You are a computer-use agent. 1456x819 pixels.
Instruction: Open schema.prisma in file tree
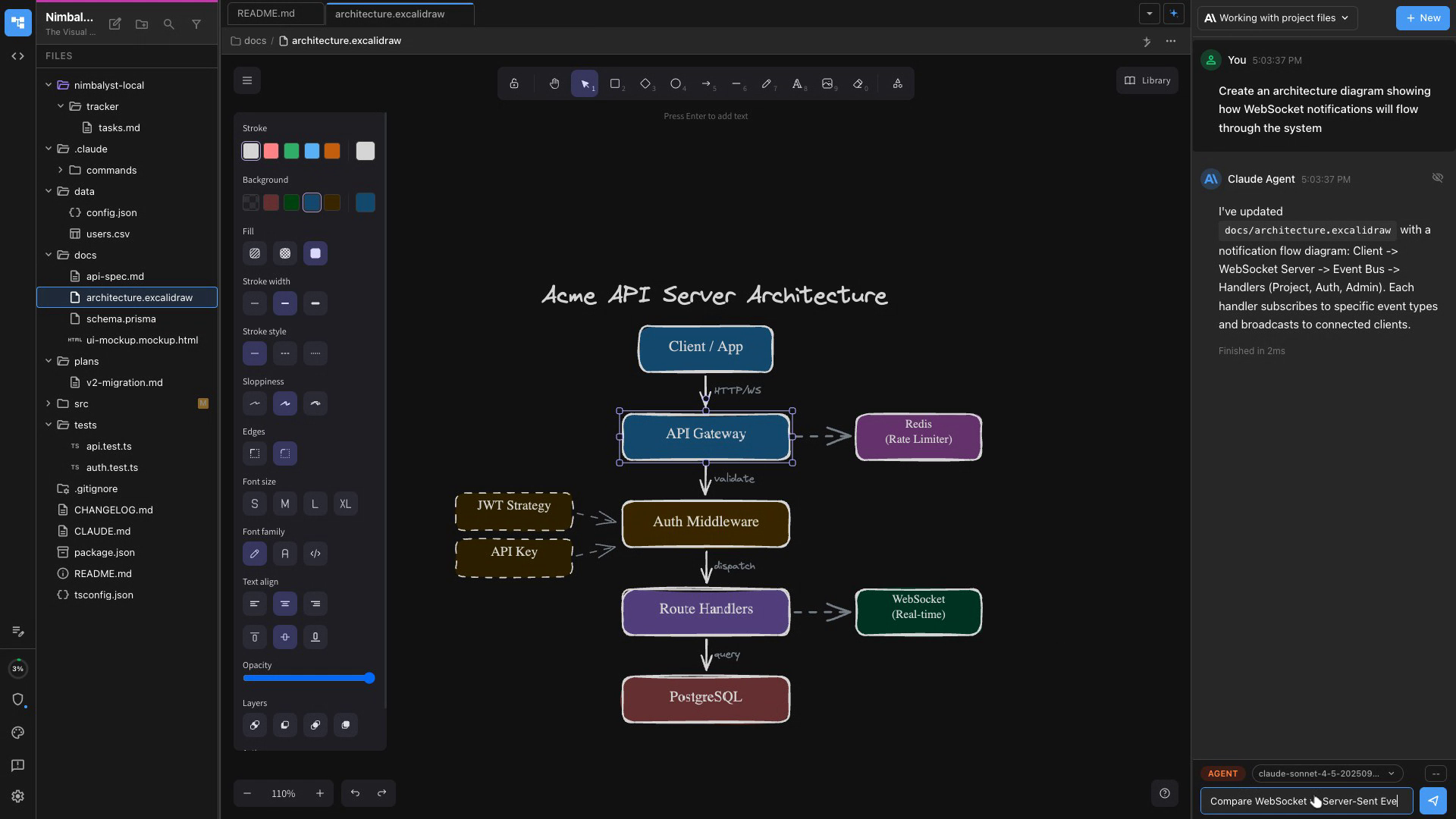[121, 318]
